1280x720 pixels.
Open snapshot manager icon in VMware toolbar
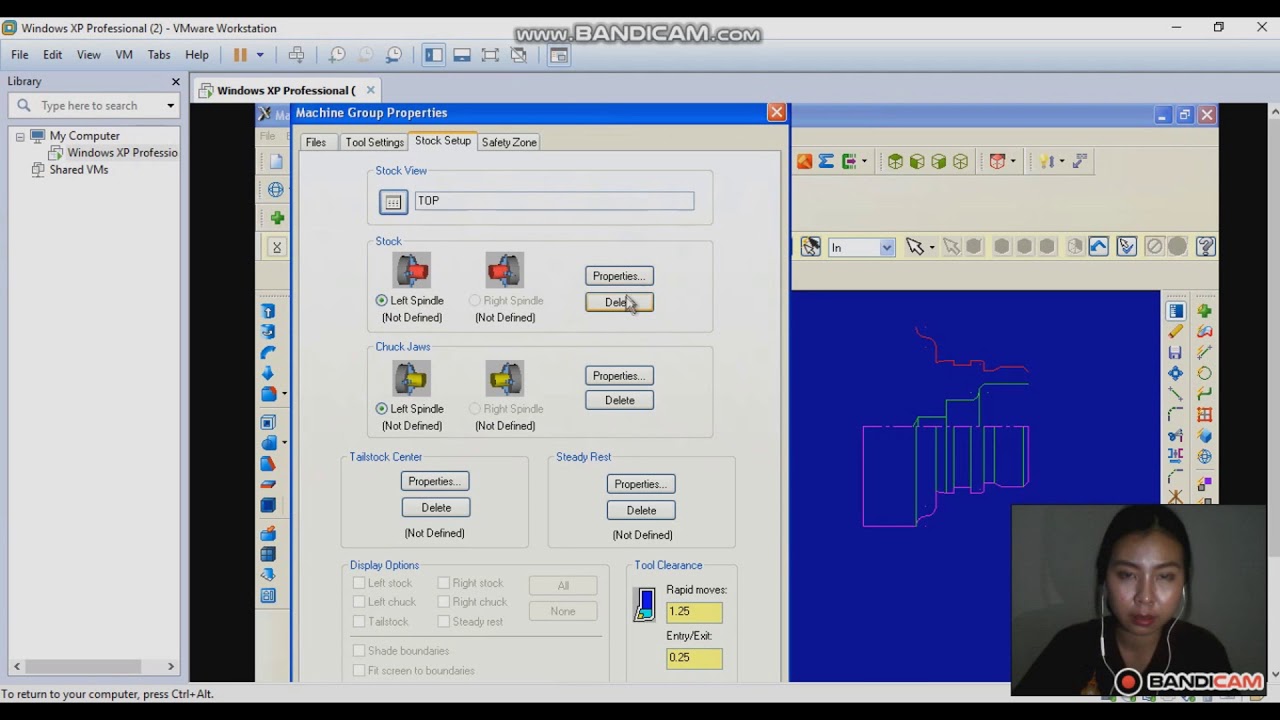pyautogui.click(x=394, y=55)
